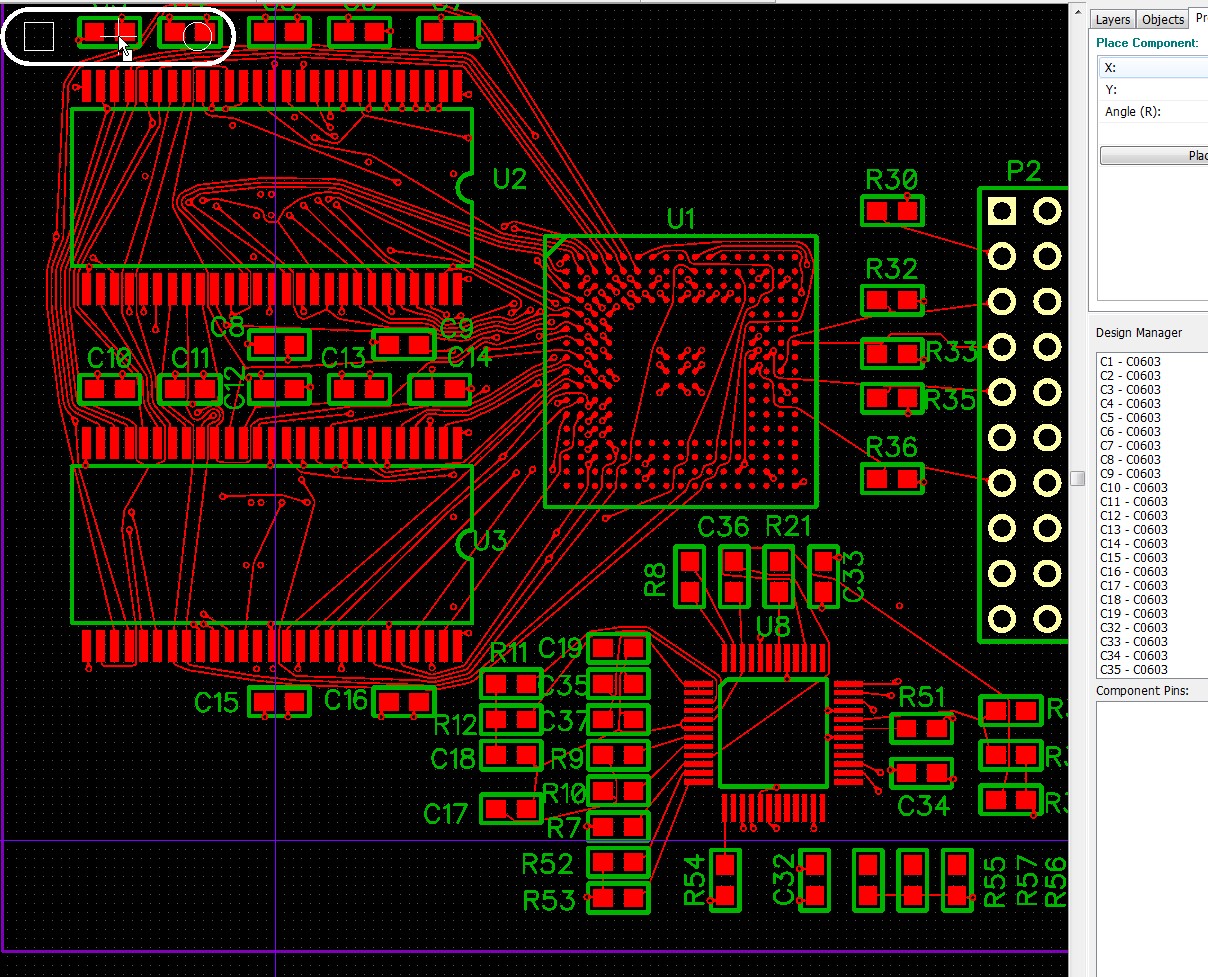Click the square pin 1 pad of P2
The height and width of the screenshot is (977, 1208).
[1001, 211]
